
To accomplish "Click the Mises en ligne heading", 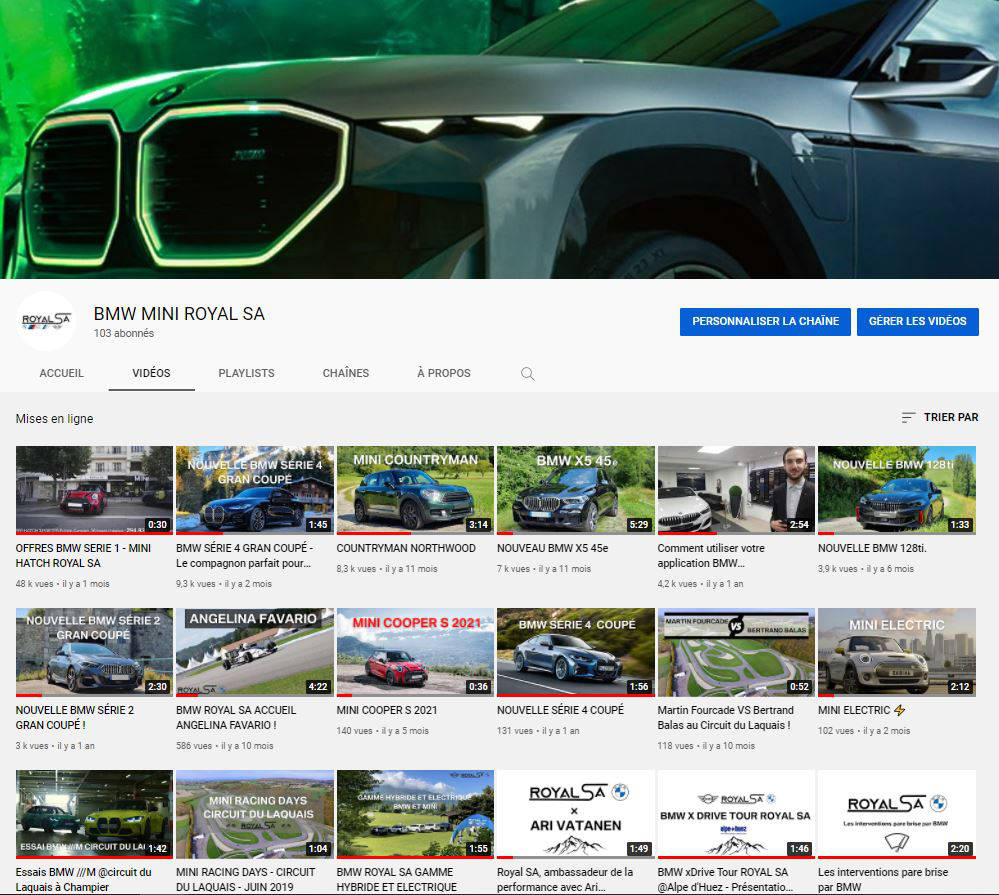I will (x=54, y=419).
